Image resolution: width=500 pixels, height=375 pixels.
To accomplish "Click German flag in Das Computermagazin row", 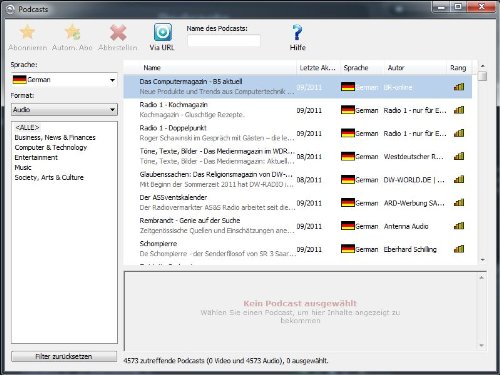I will coord(348,87).
